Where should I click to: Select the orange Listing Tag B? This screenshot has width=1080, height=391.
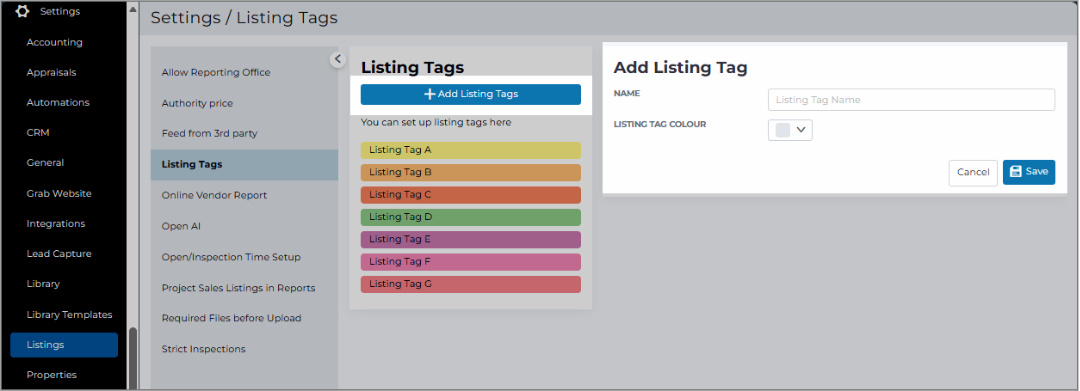(470, 172)
